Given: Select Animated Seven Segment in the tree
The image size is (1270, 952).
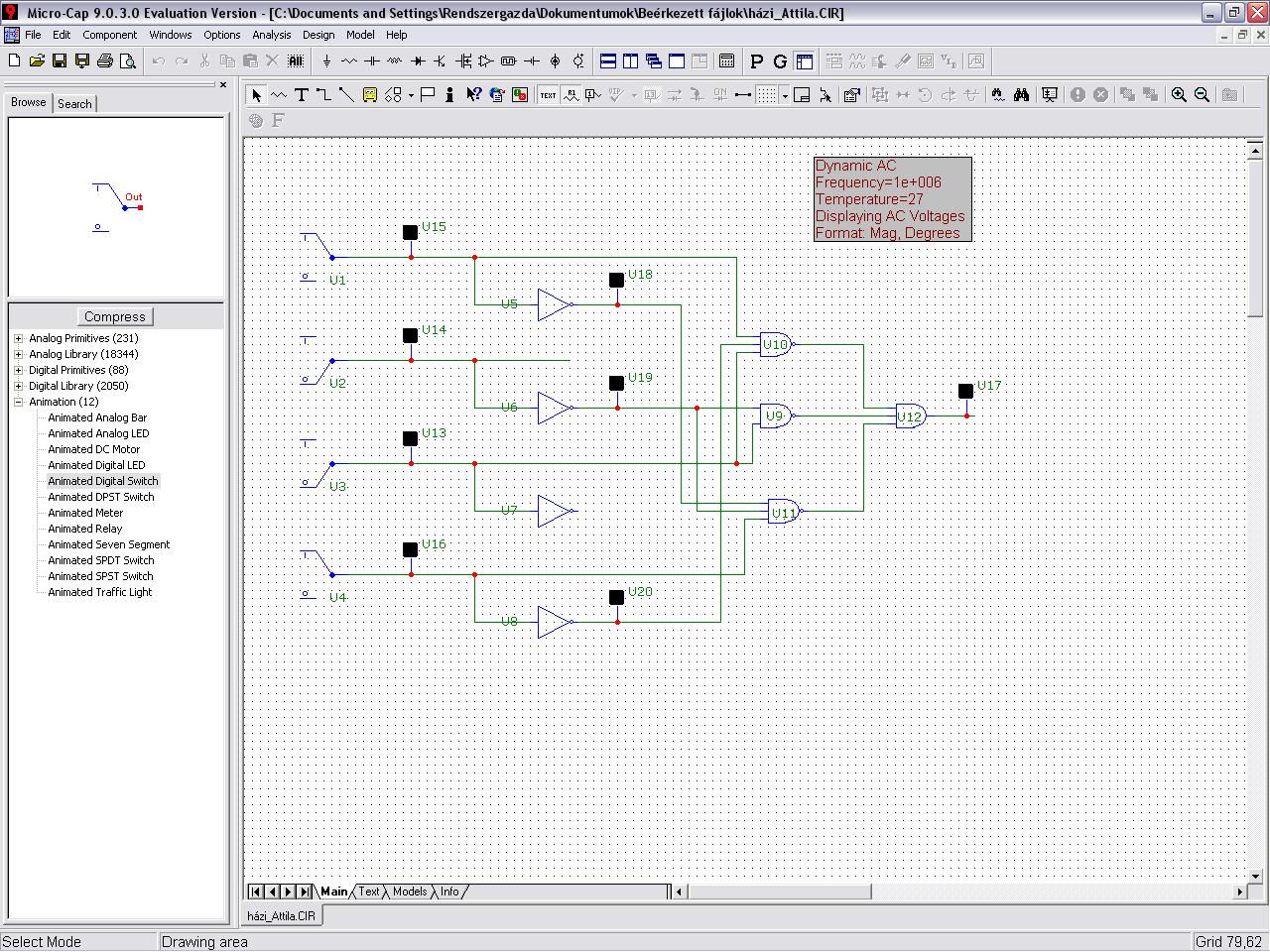Looking at the screenshot, I should [x=109, y=544].
